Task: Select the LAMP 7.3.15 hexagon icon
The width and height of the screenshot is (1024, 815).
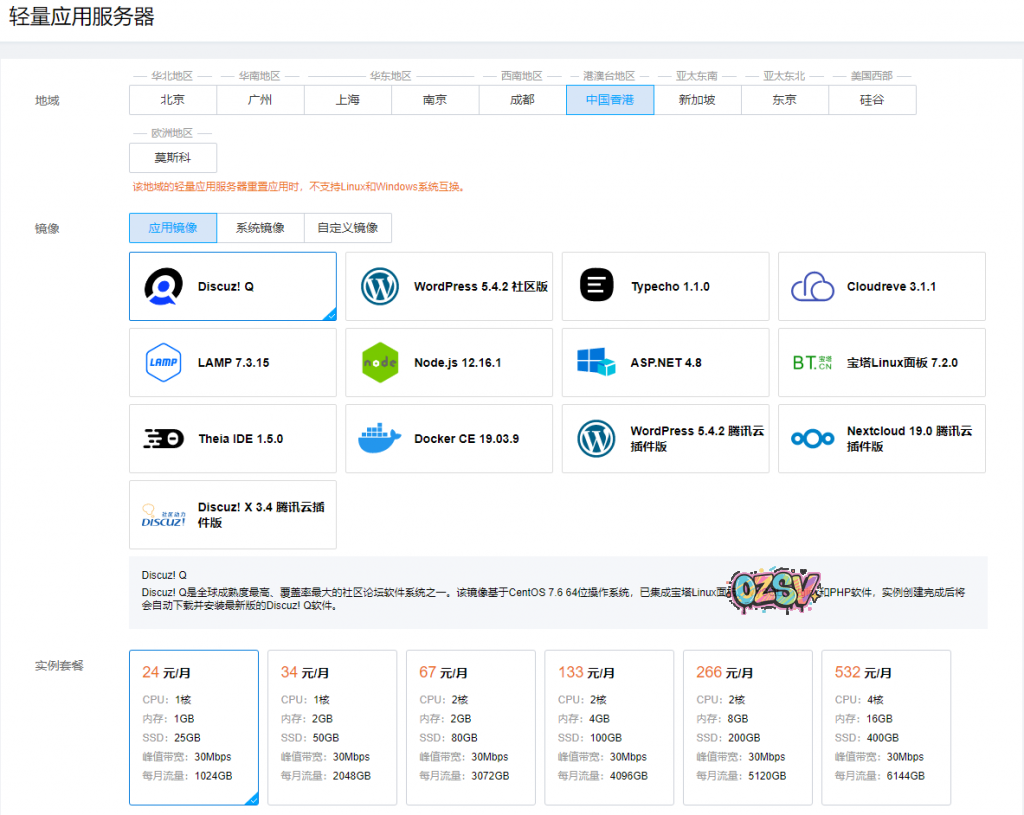Action: coord(163,363)
